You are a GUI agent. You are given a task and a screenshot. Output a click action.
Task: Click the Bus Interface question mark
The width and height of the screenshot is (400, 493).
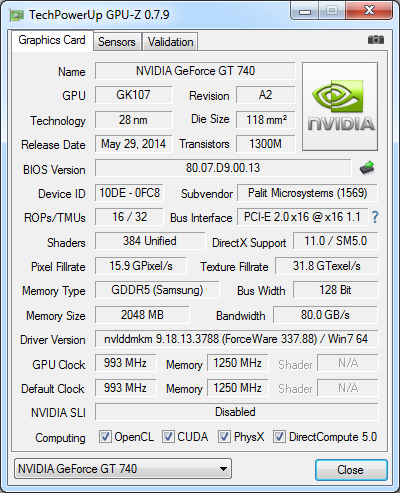coord(375,217)
